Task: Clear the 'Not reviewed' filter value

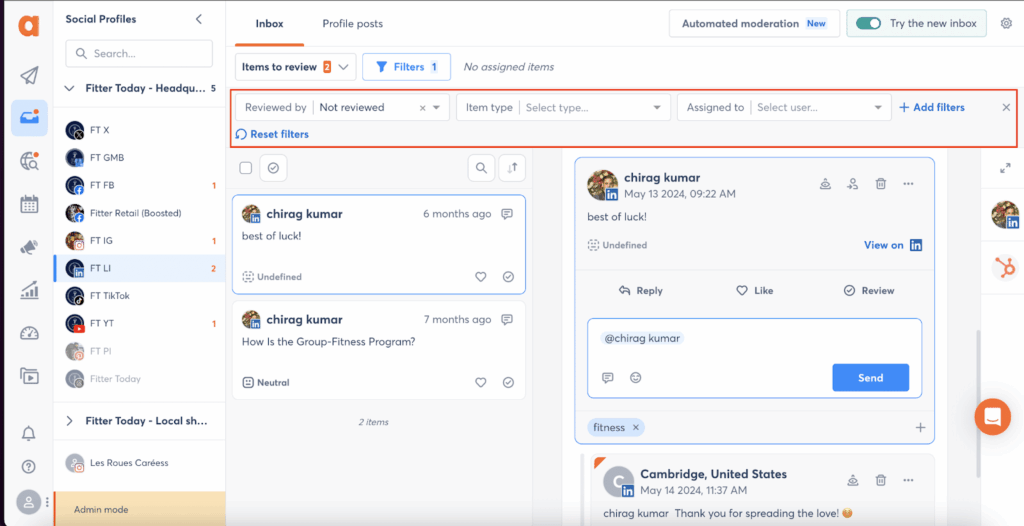Action: tap(422, 108)
